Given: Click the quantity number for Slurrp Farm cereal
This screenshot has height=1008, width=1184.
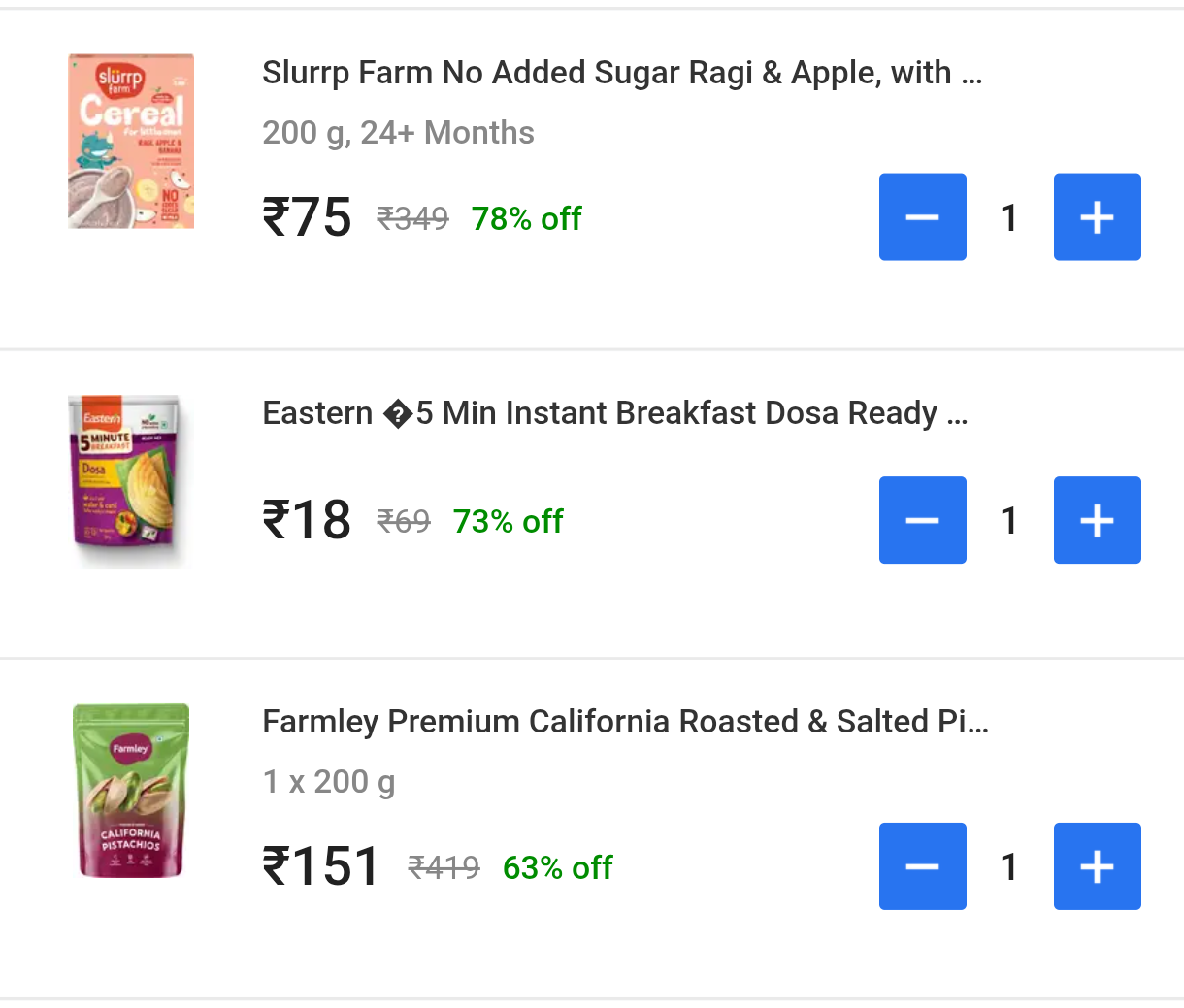Looking at the screenshot, I should pos(1009,218).
